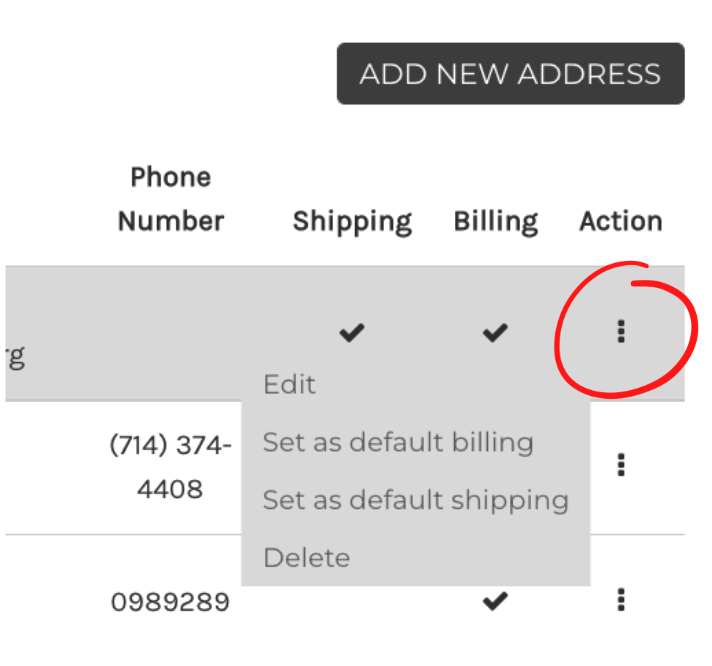Viewport: 712px width, 666px height.
Task: Click the divider line above the 0989289 row
Action: point(345,534)
